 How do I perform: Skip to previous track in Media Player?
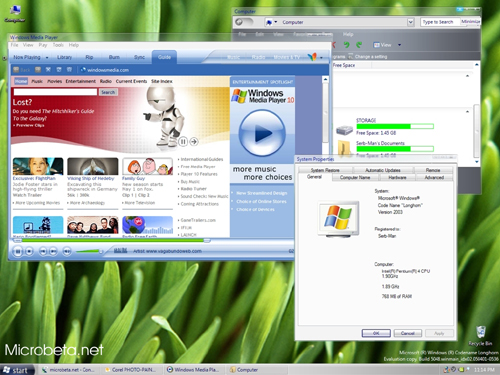coord(43,251)
